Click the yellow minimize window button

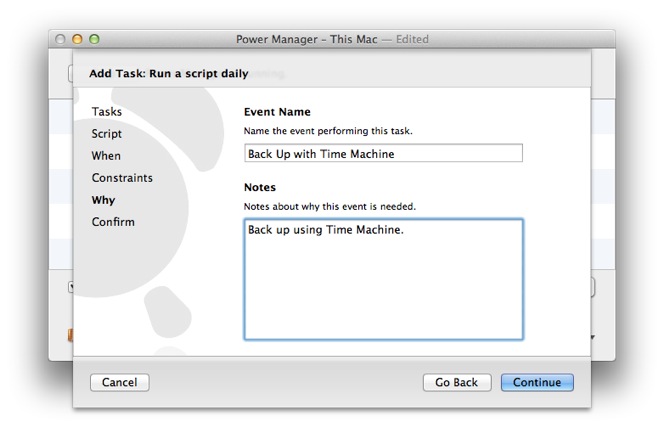coord(77,39)
